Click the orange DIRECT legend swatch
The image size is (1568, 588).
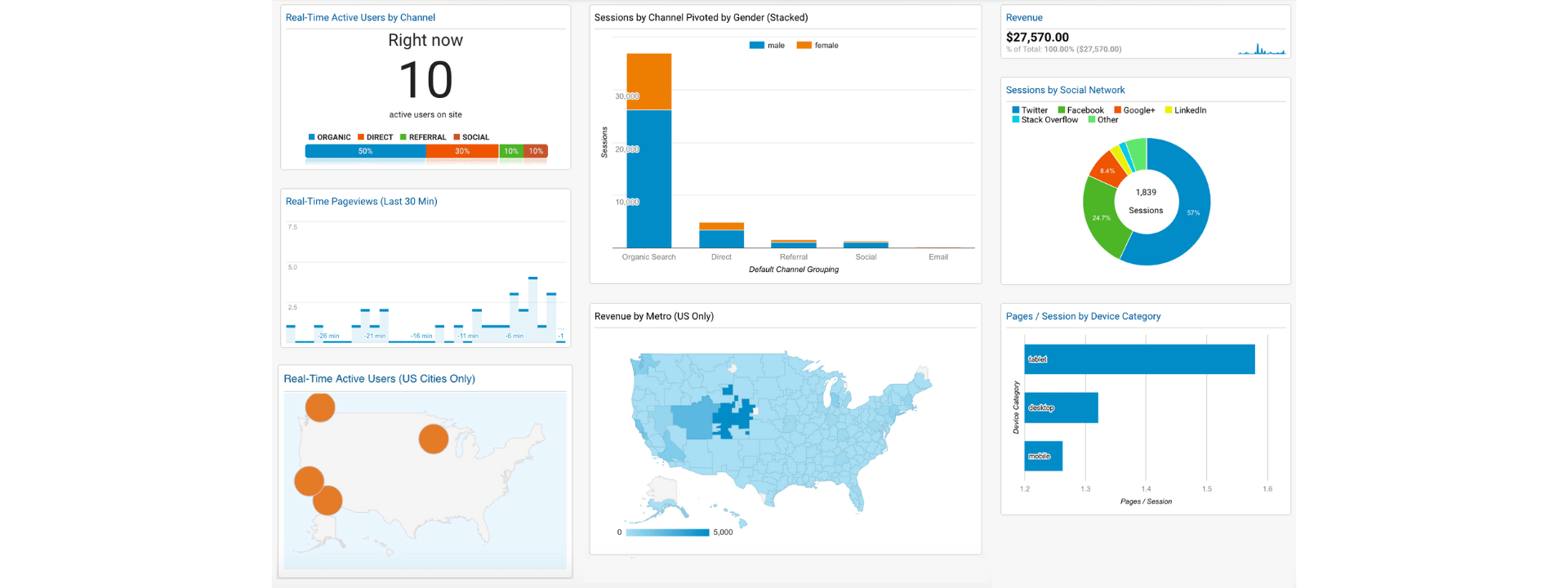361,137
